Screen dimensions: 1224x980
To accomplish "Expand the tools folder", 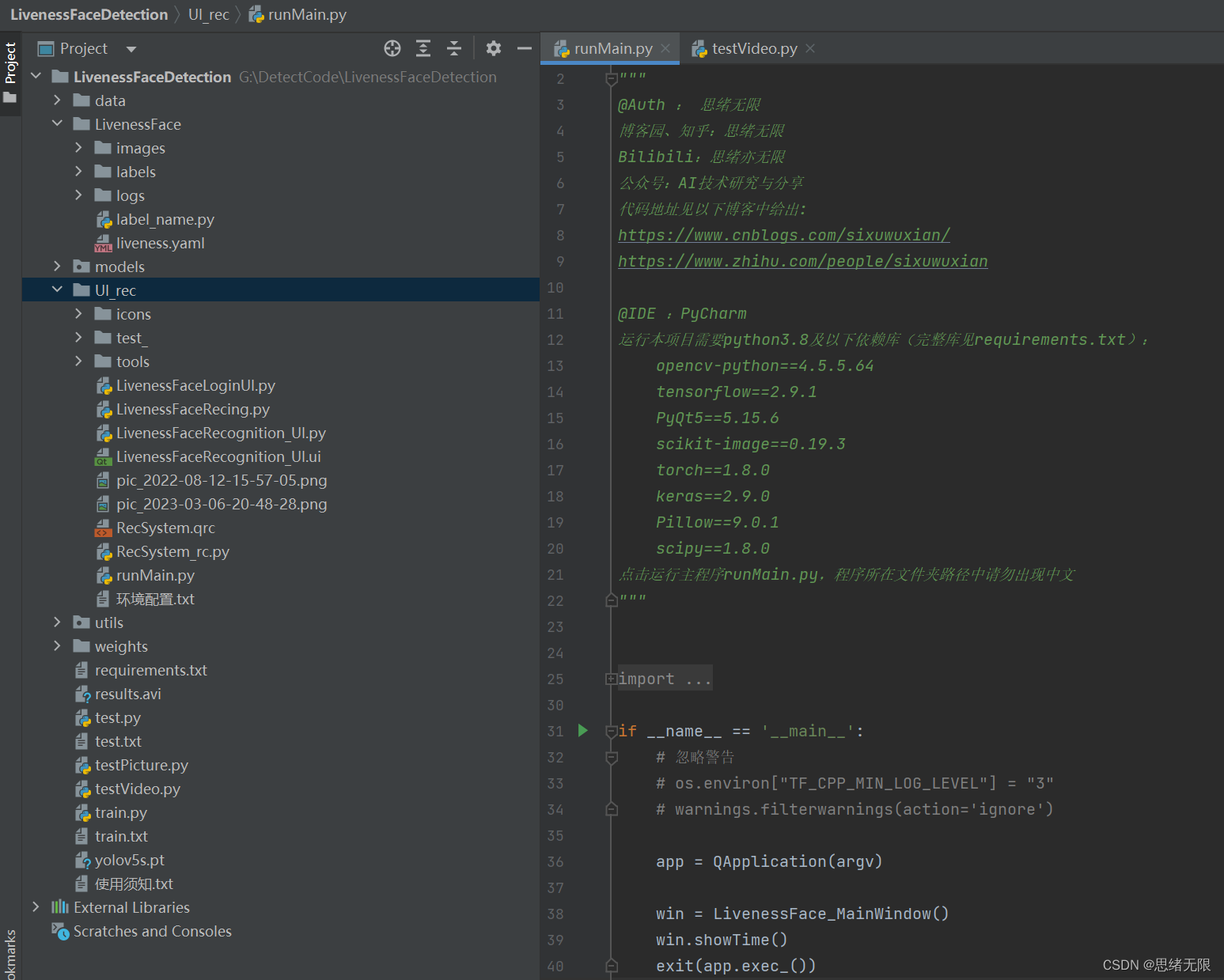I will click(78, 361).
